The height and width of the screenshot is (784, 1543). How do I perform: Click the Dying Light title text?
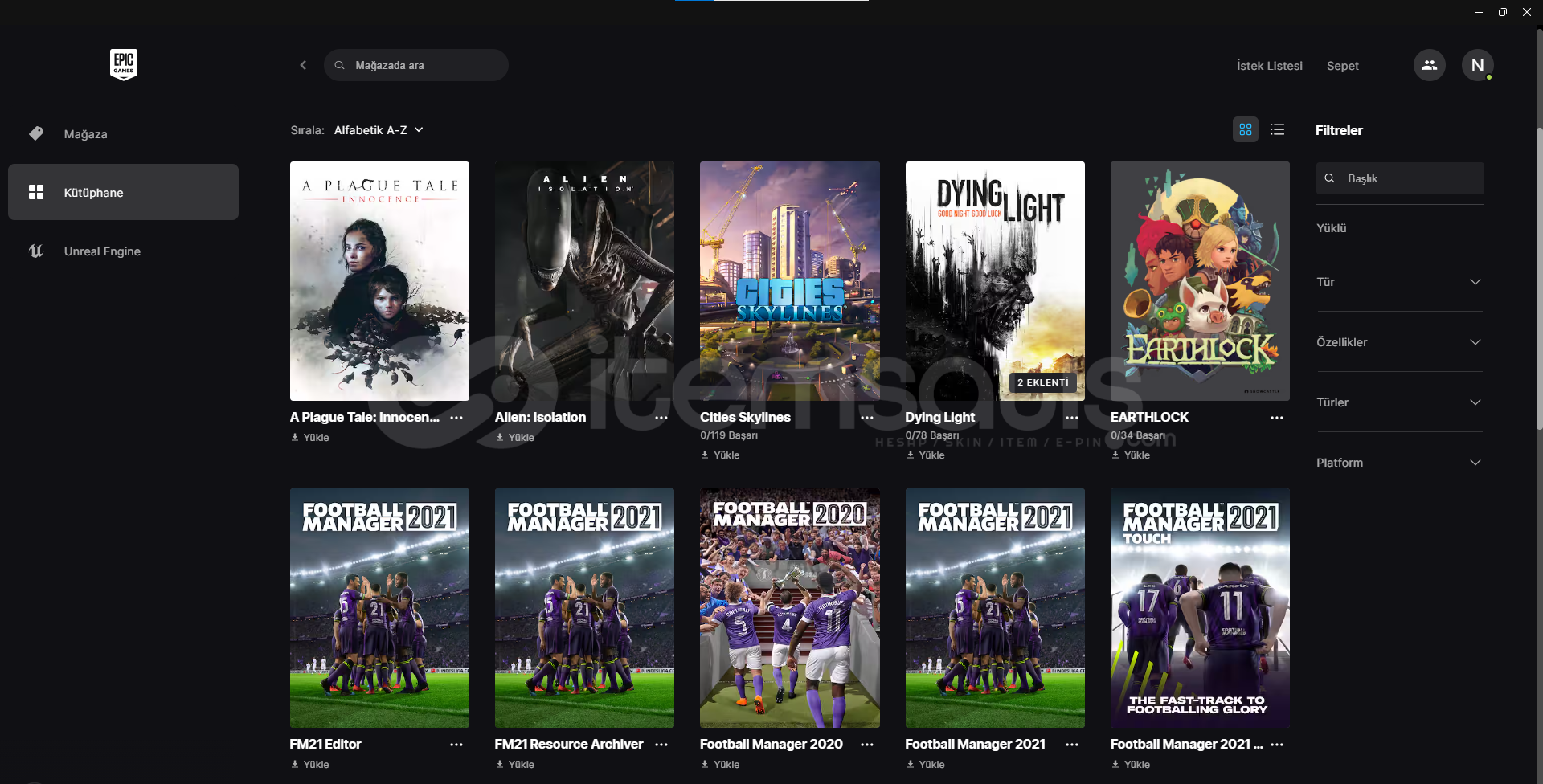pyautogui.click(x=939, y=418)
